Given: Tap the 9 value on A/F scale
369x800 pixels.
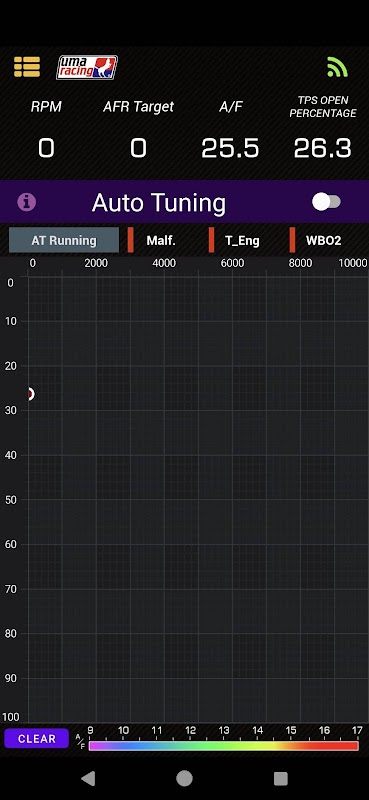Looking at the screenshot, I should click(90, 731).
